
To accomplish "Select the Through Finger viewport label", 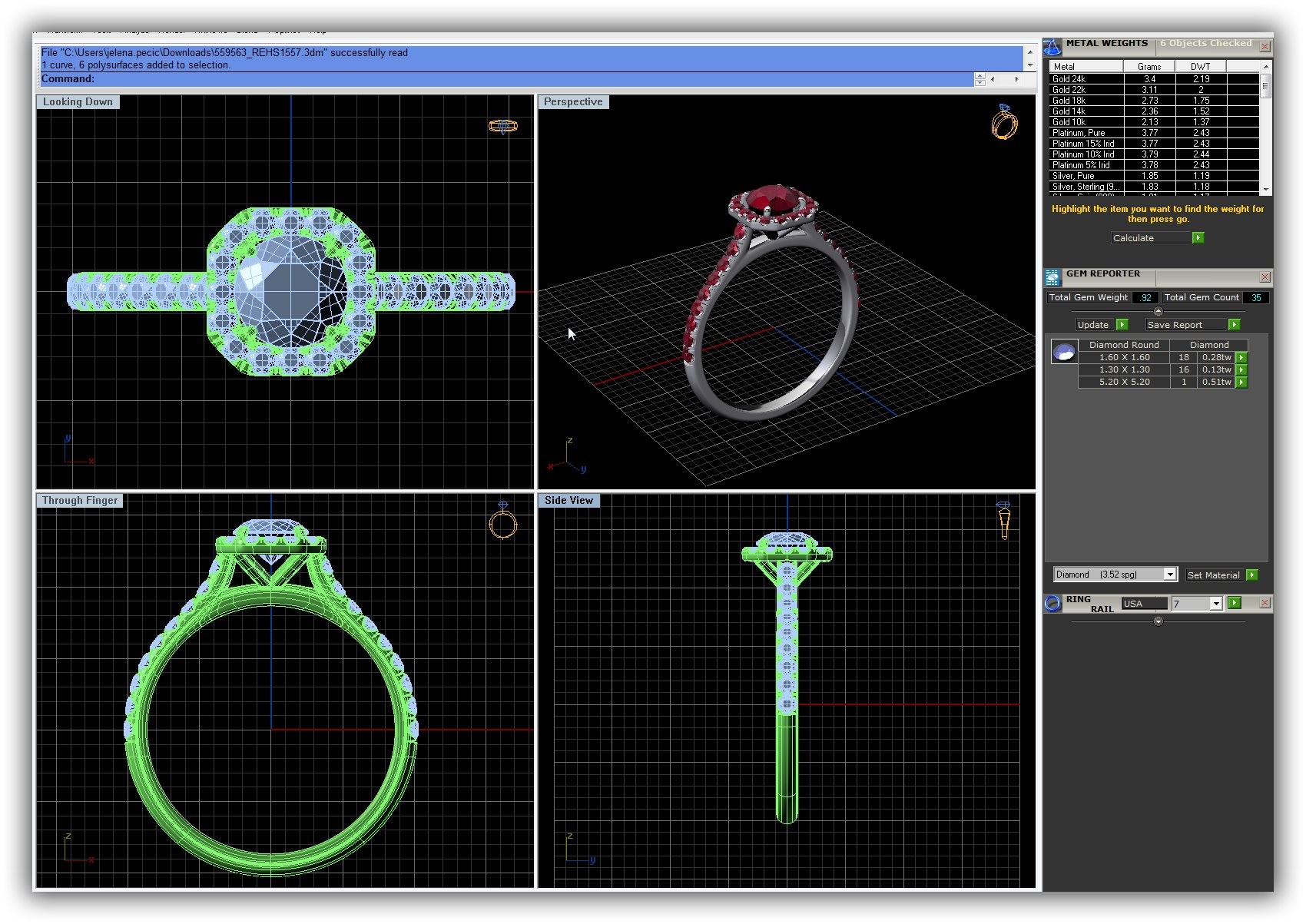I will pyautogui.click(x=80, y=501).
